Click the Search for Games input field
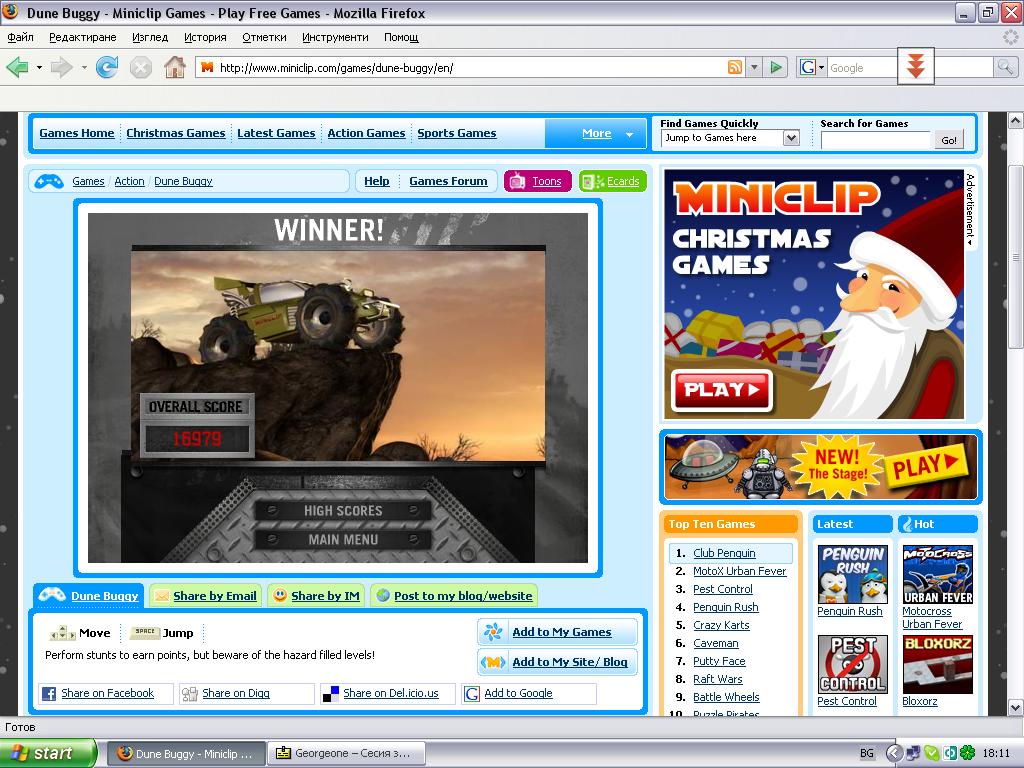 875,140
